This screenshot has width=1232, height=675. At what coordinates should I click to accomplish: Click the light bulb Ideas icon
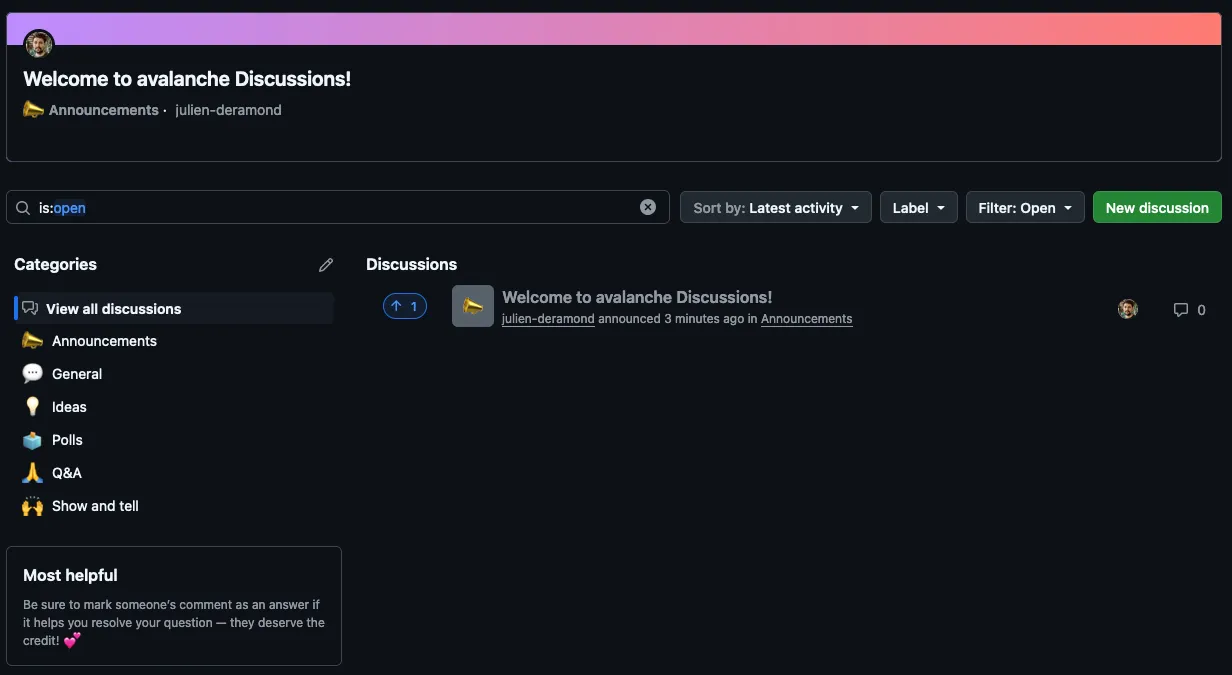click(33, 407)
